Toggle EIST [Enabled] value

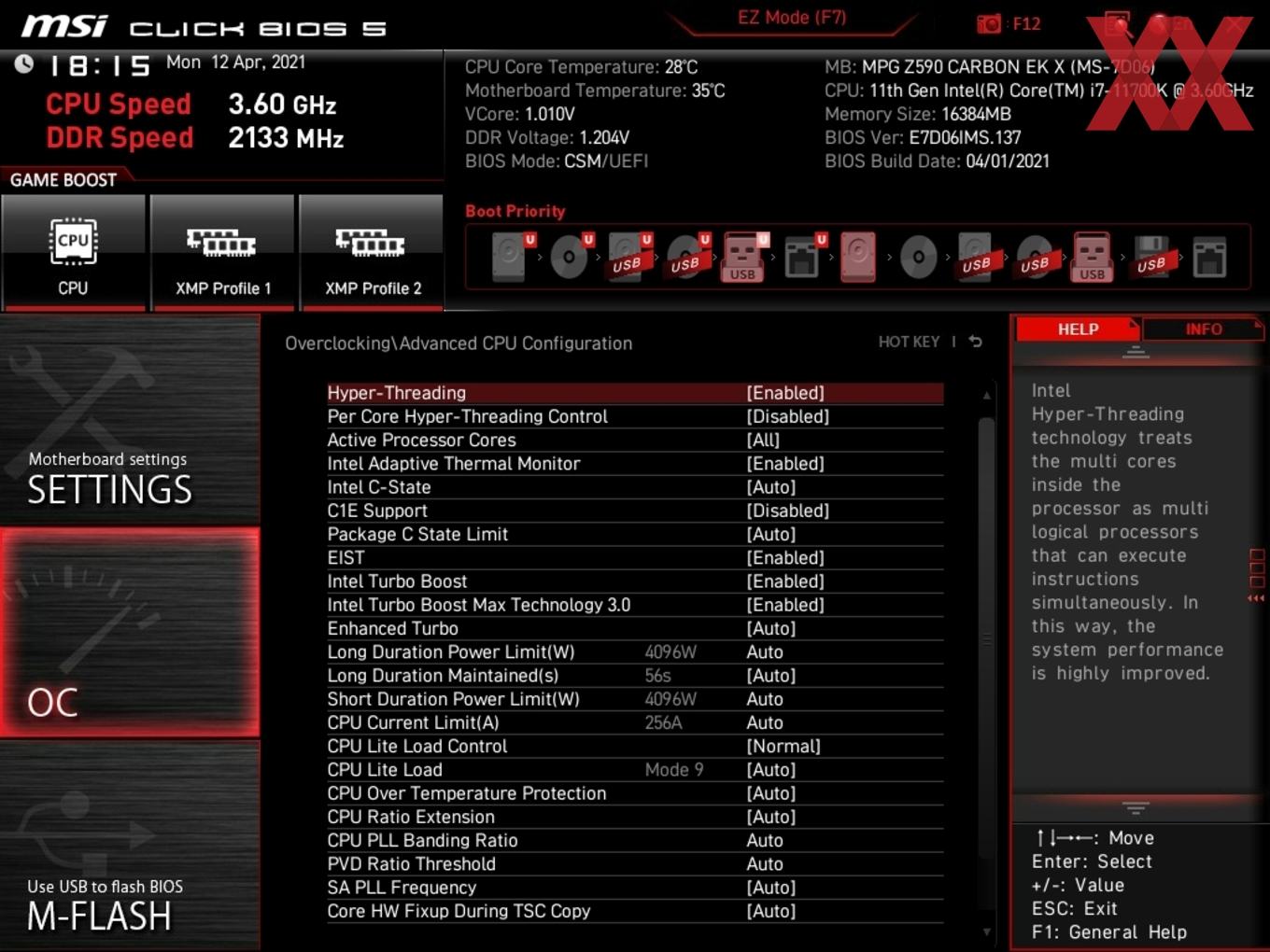[785, 557]
